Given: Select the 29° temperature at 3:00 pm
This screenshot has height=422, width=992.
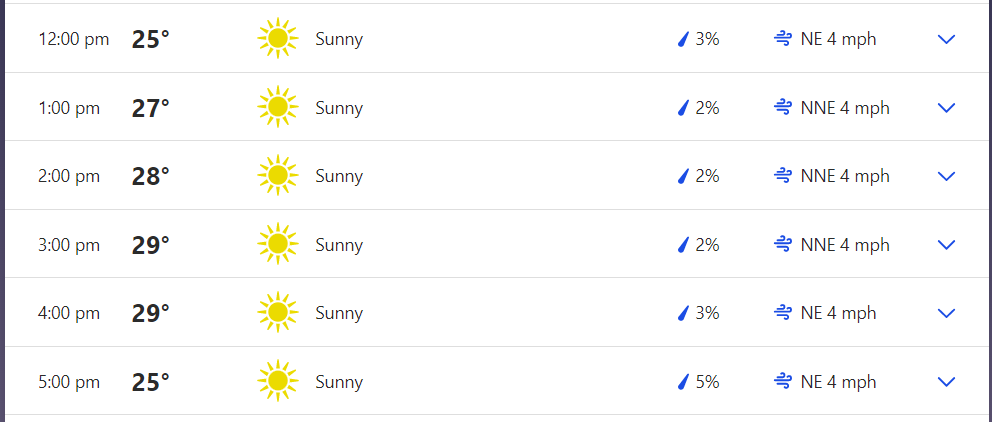Looking at the screenshot, I should tap(151, 245).
